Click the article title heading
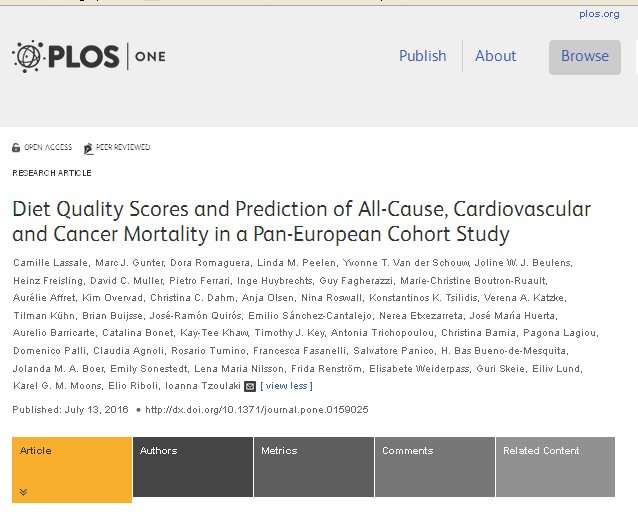638x518 pixels. [300, 222]
